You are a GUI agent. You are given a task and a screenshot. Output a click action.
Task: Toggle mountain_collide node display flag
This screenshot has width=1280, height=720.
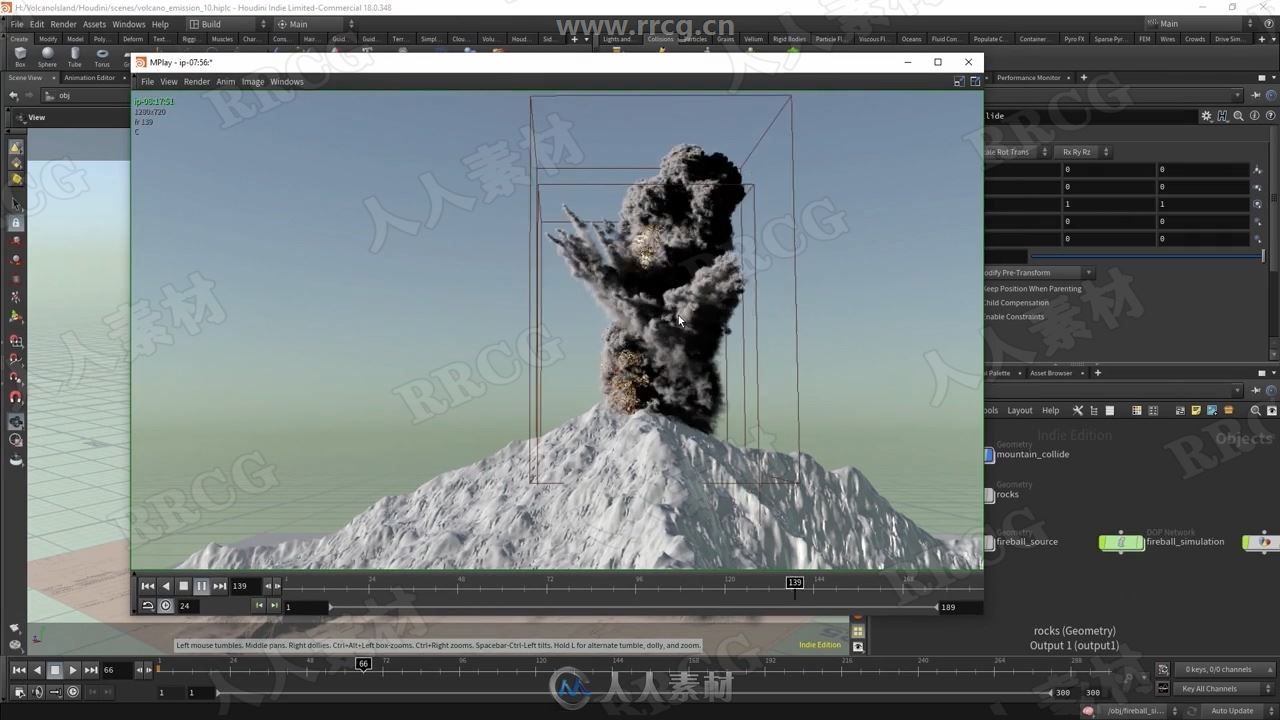[x=990, y=454]
